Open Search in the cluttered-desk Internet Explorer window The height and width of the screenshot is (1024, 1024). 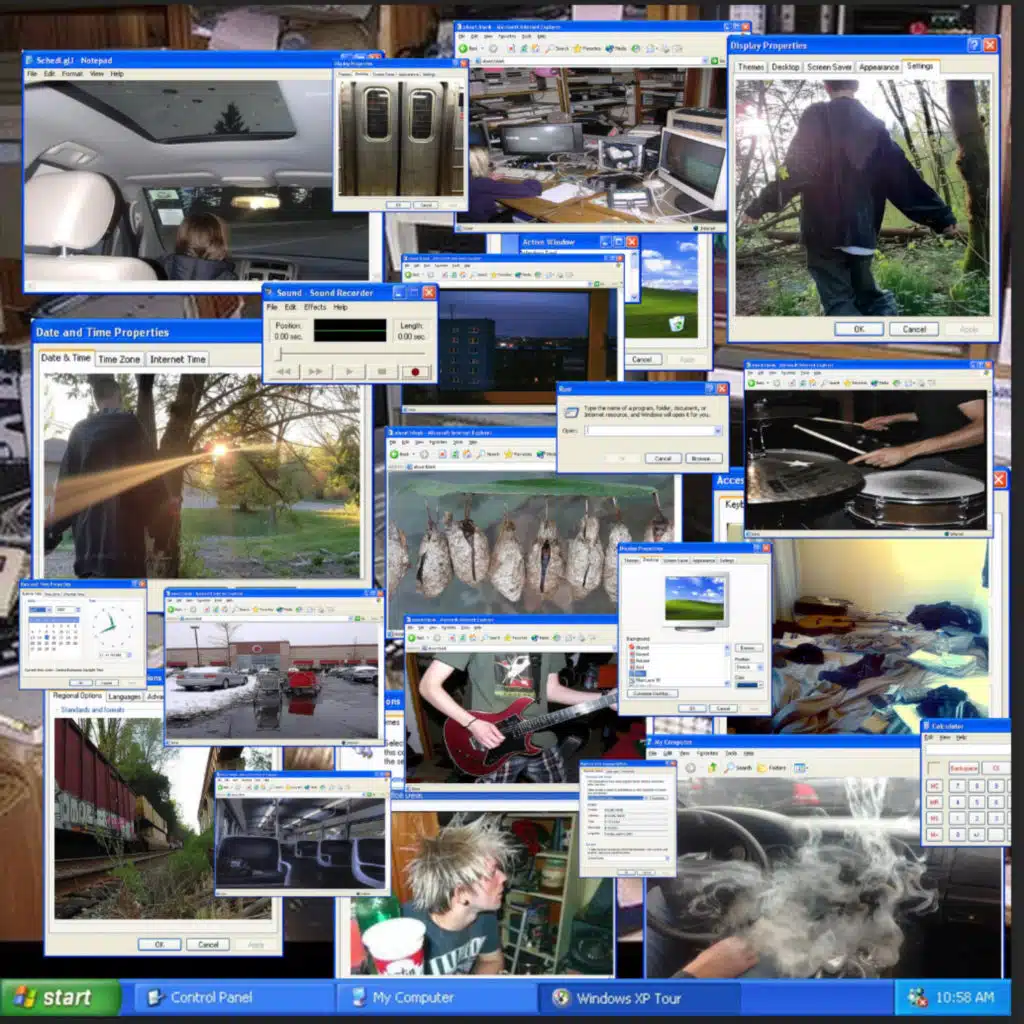(557, 48)
